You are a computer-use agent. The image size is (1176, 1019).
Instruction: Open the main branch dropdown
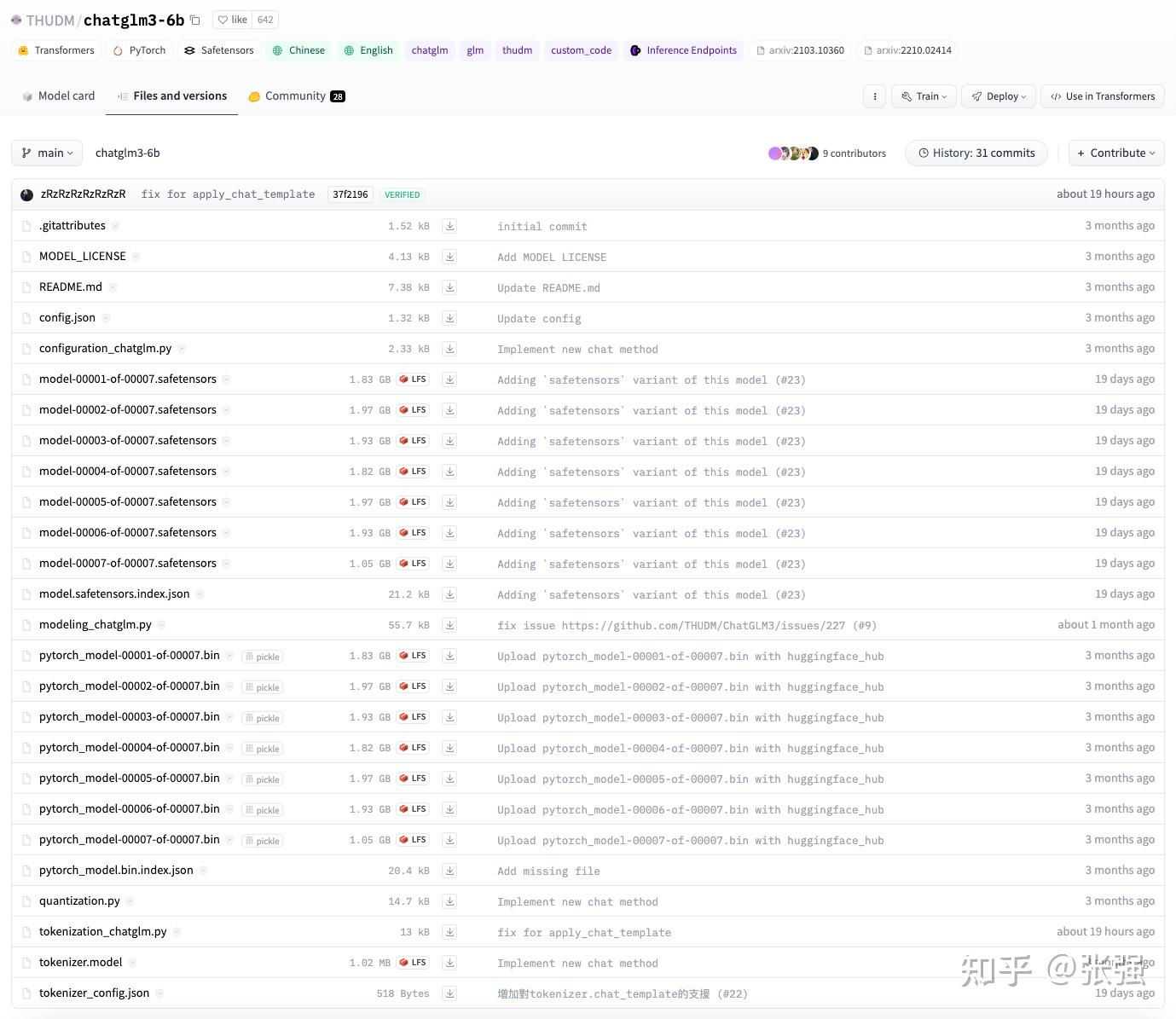pos(46,153)
